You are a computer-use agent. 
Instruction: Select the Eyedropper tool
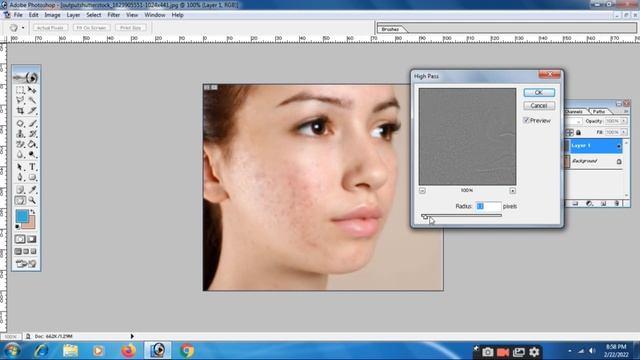click(x=32, y=190)
